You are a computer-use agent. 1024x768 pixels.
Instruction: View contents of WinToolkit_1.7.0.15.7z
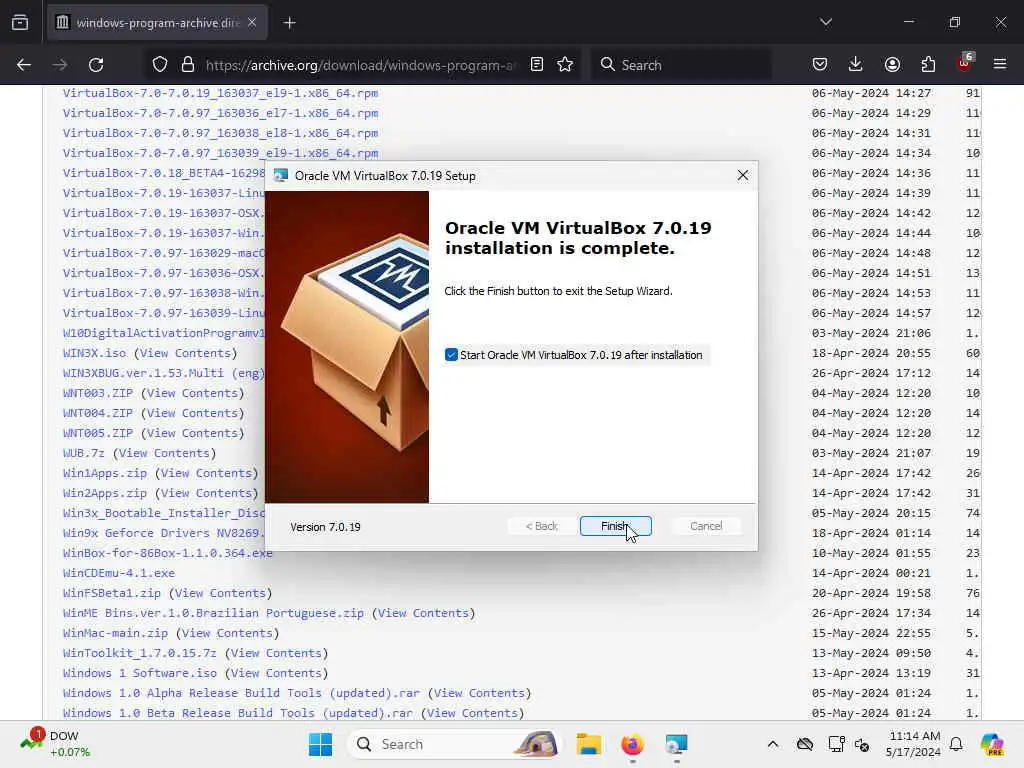coord(276,653)
